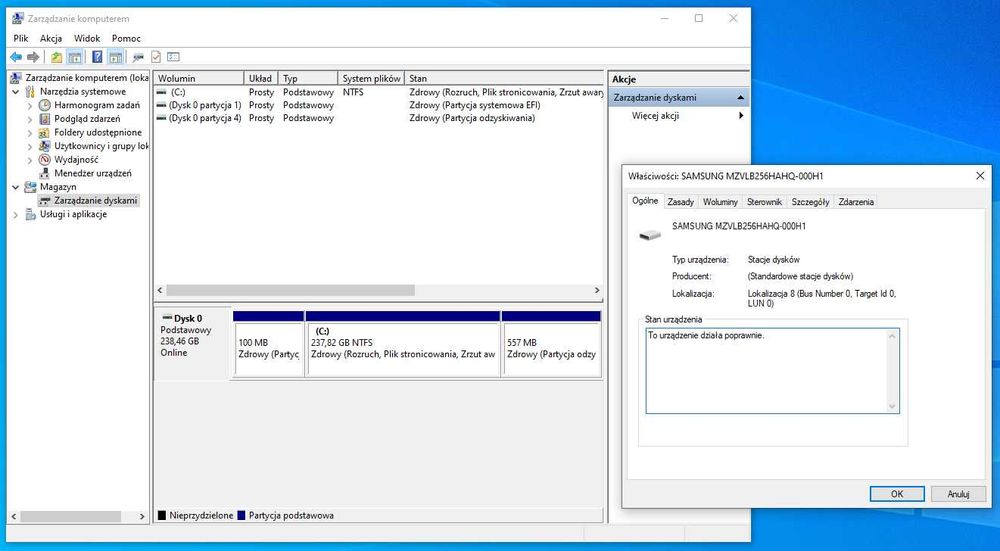This screenshot has width=1000, height=551.
Task: Click Anuluj in Properties dialog
Action: coord(958,494)
